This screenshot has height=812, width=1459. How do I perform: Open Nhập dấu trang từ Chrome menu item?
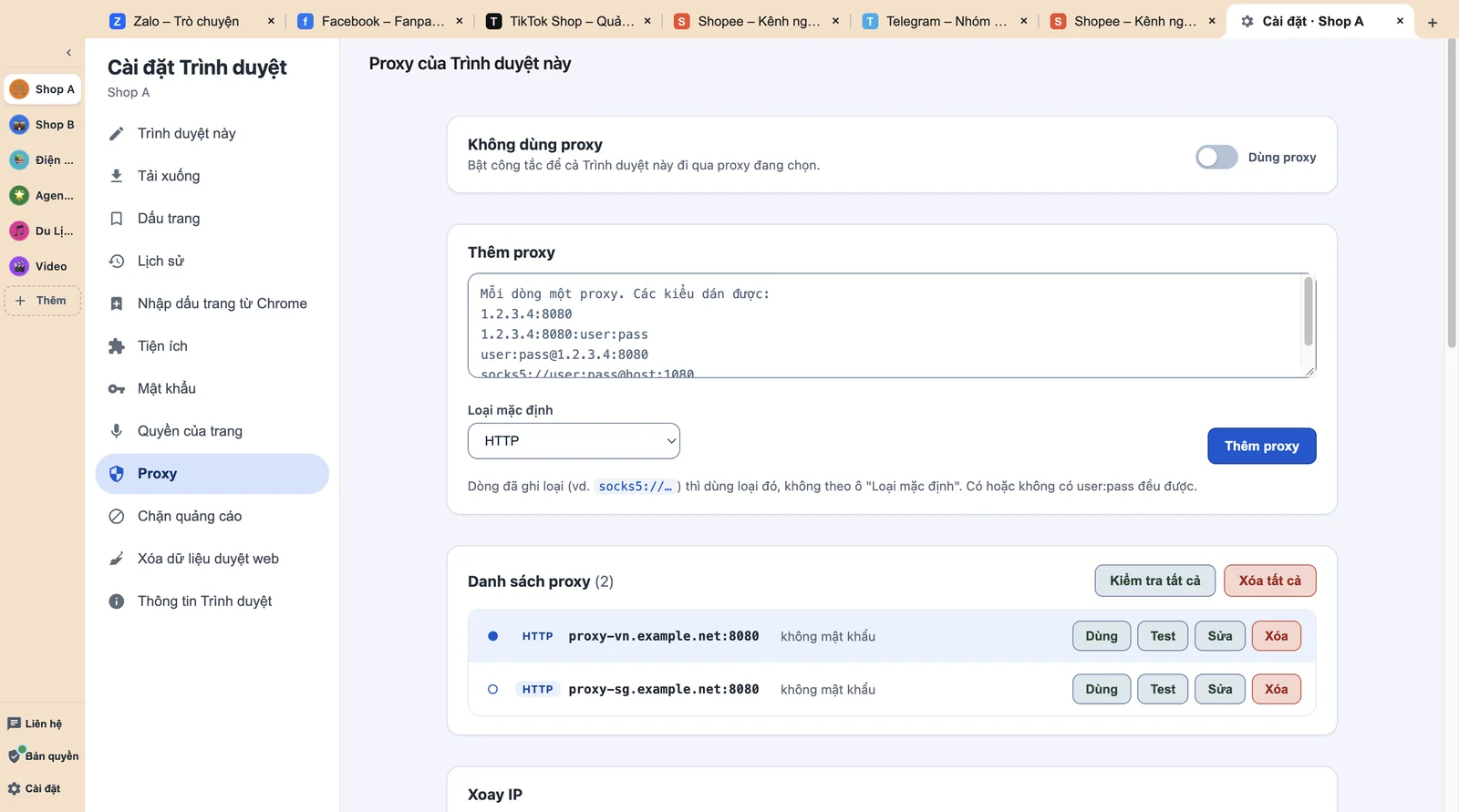point(212,303)
